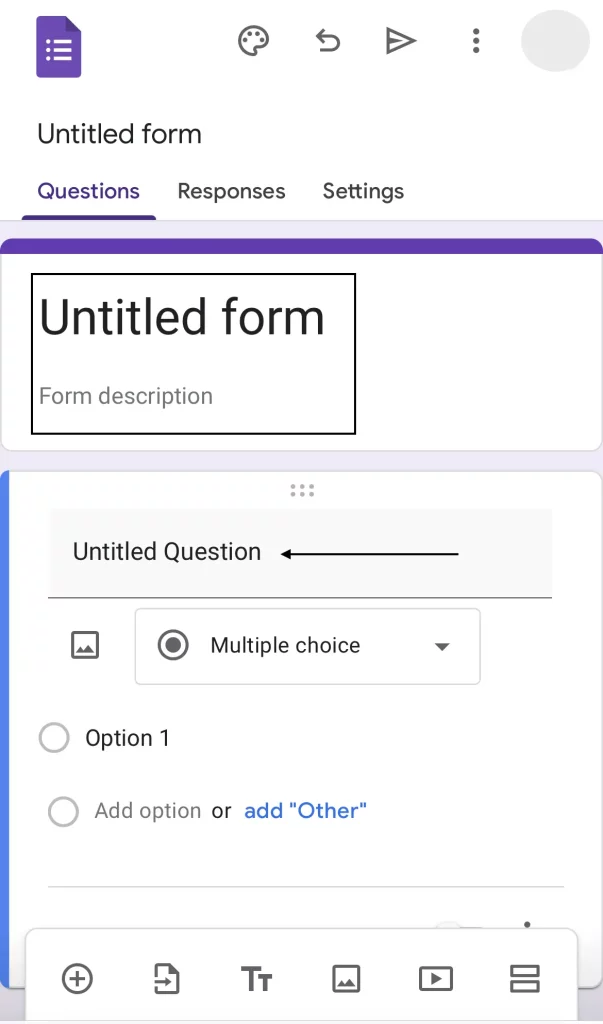Click the Import questions icon

[x=167, y=978]
